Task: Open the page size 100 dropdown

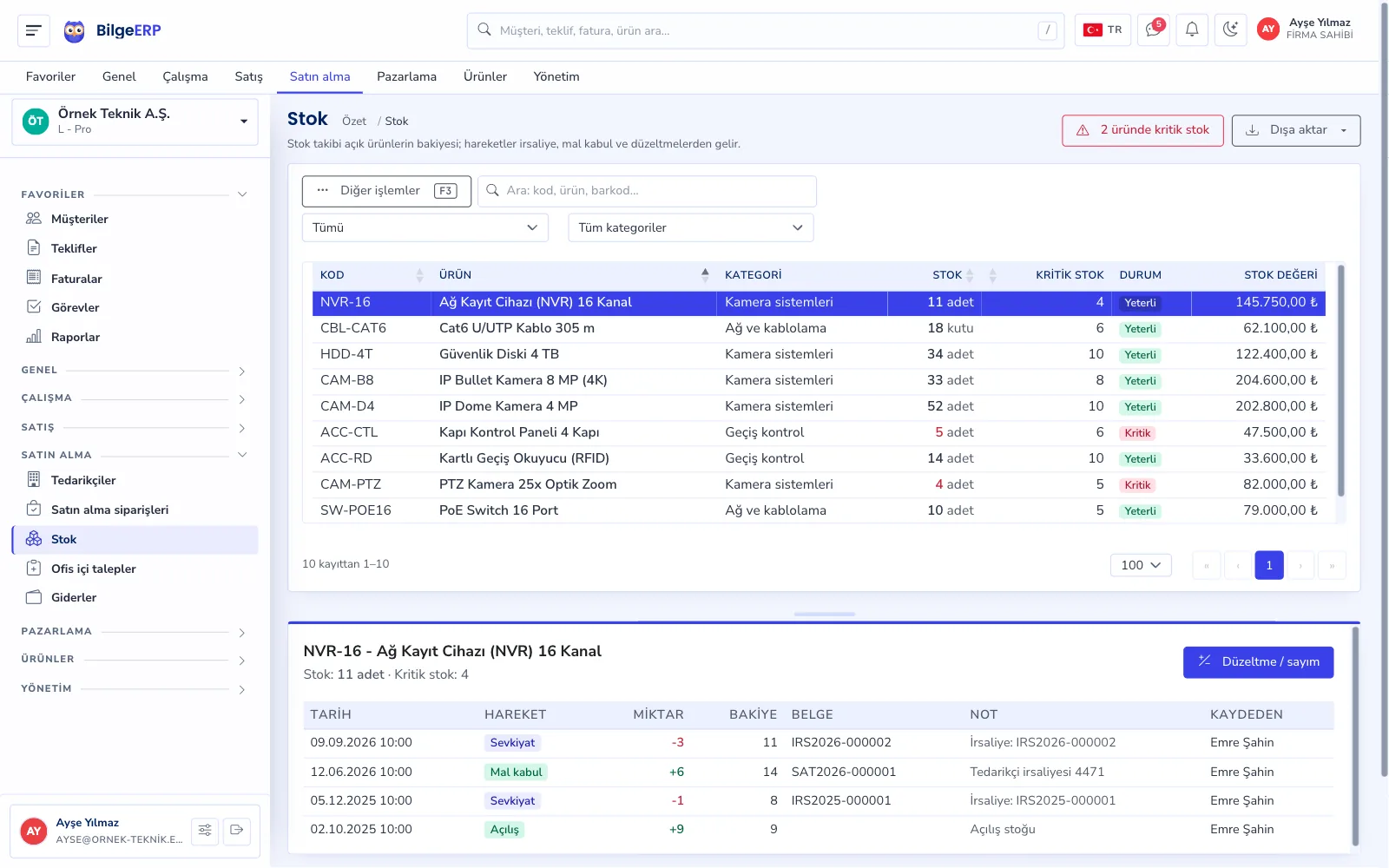Action: [1141, 565]
